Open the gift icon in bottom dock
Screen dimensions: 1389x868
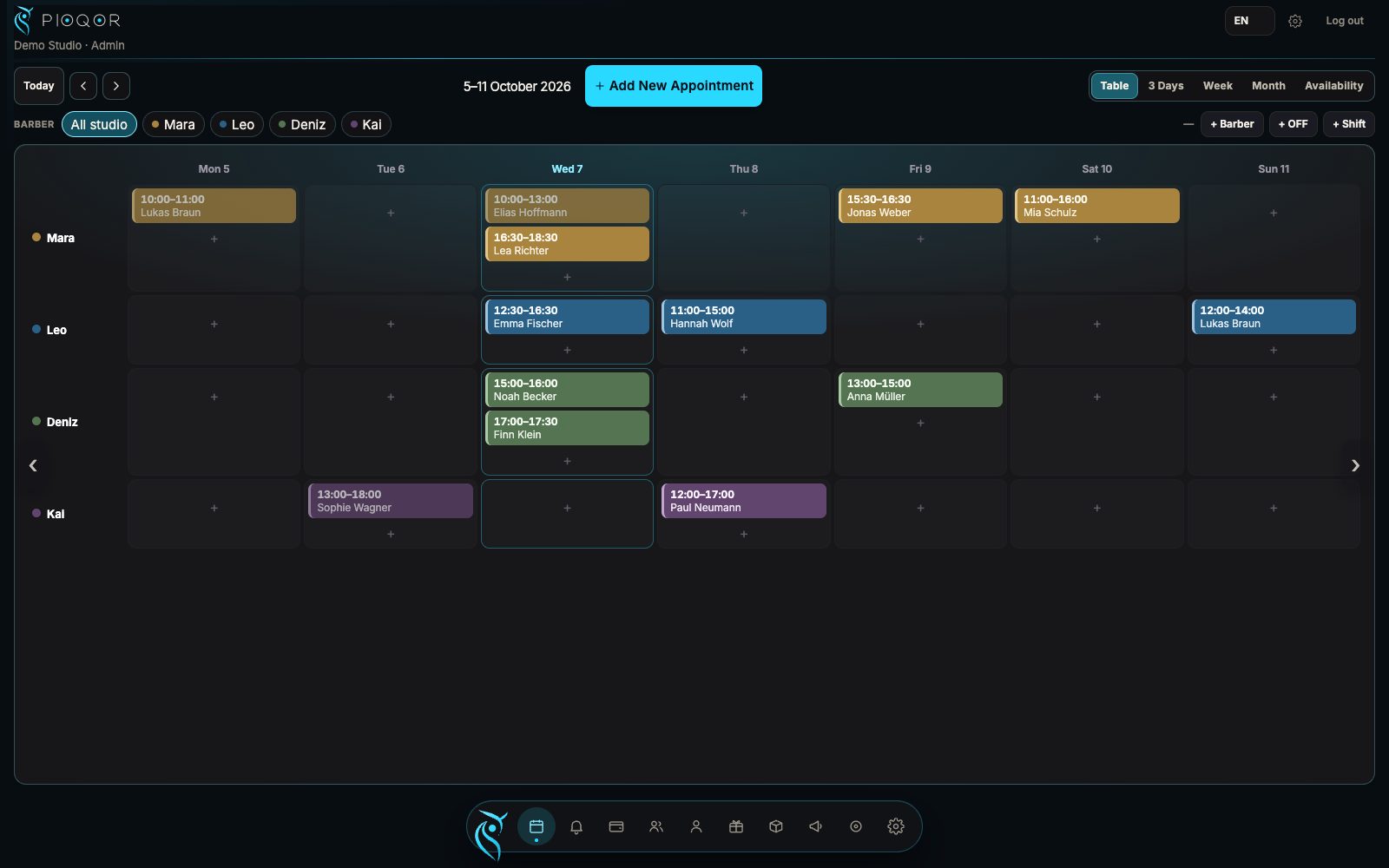click(736, 826)
